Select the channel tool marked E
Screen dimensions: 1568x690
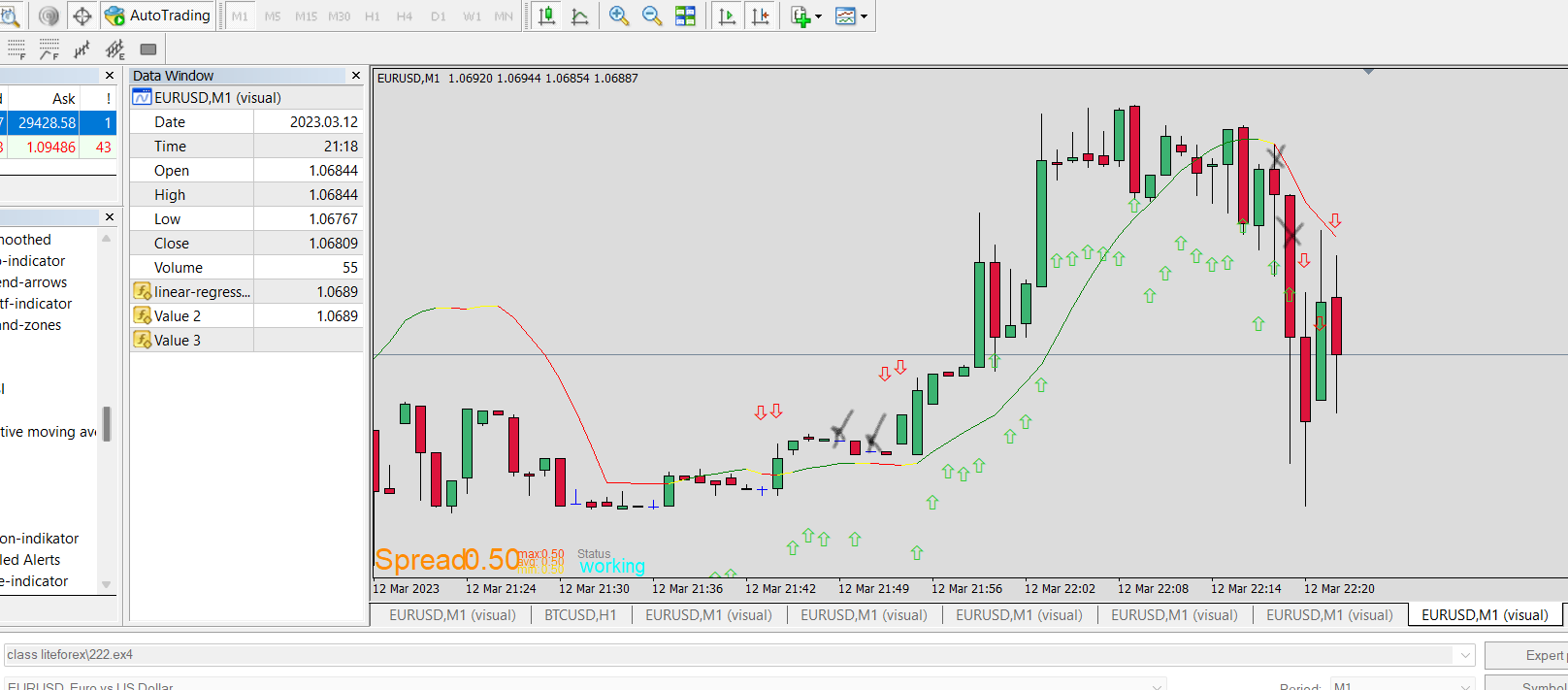click(x=115, y=49)
